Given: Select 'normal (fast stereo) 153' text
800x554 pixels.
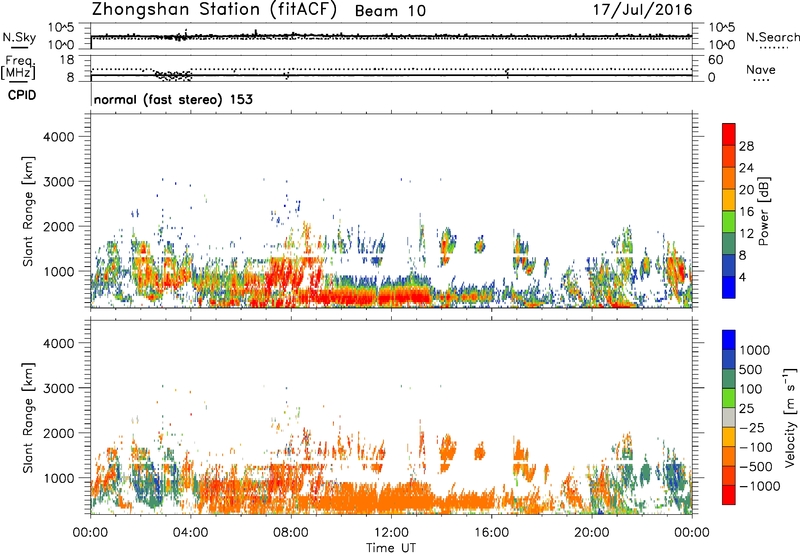Looking at the screenshot, I should point(173,99).
